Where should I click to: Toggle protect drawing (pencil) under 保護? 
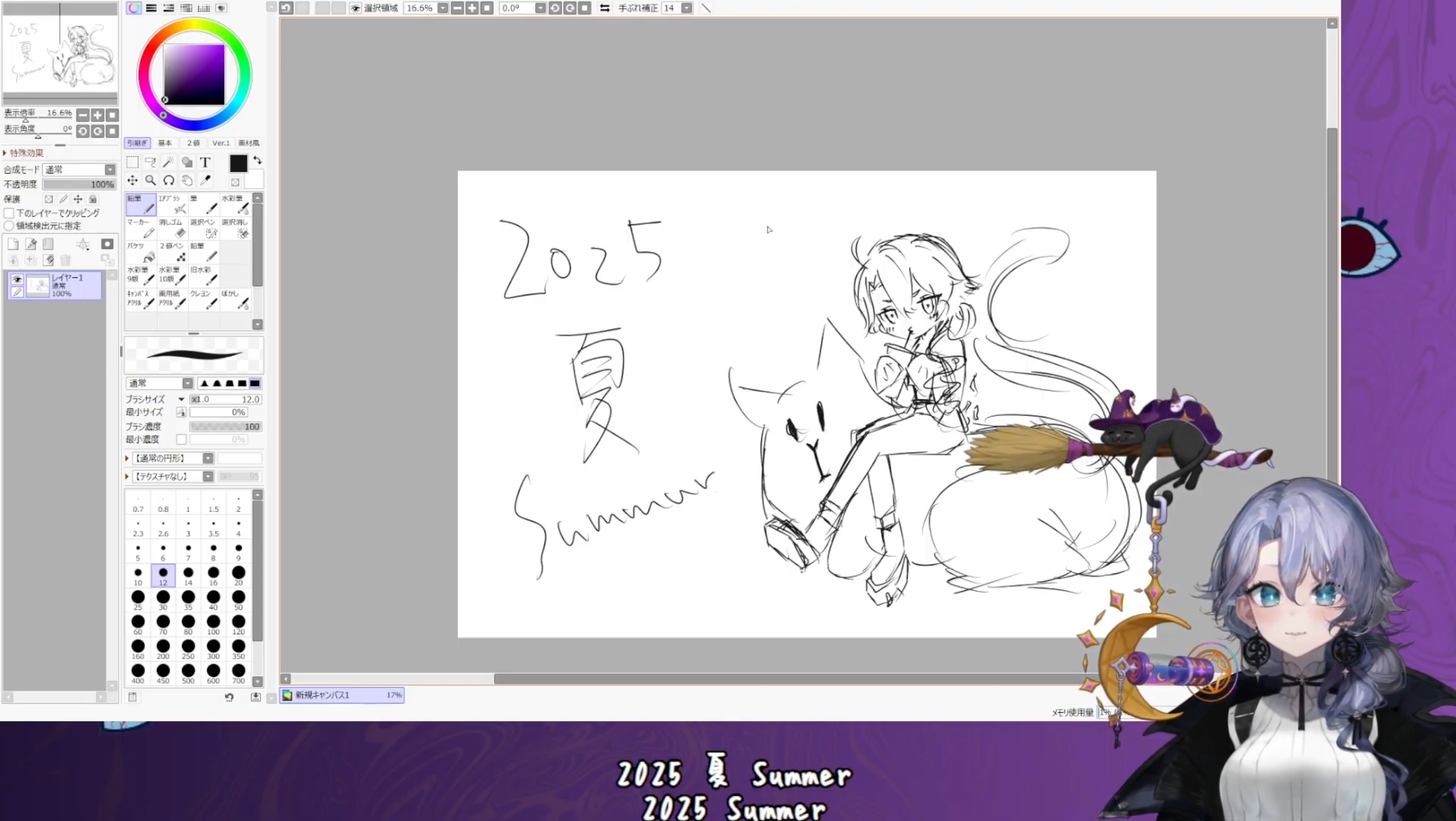(x=63, y=199)
